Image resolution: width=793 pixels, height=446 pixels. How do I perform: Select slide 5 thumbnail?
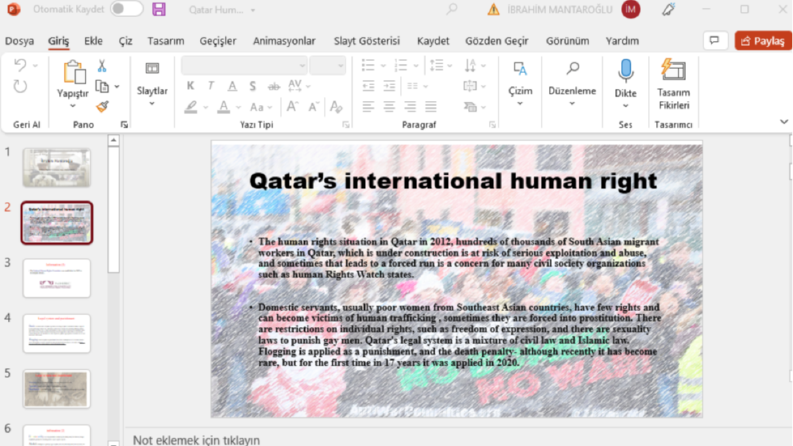(57, 389)
